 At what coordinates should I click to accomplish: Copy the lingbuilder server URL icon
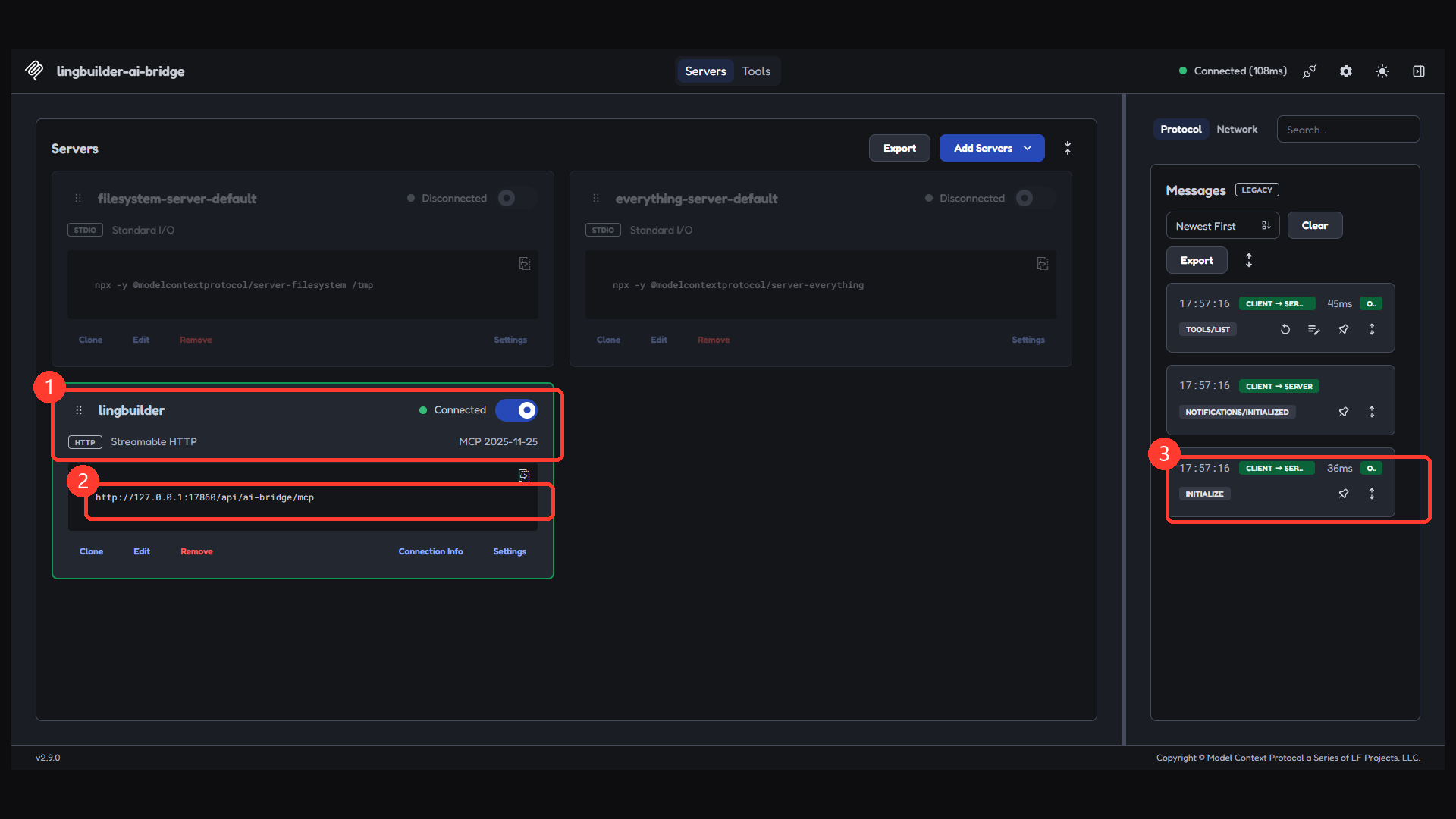pos(524,475)
